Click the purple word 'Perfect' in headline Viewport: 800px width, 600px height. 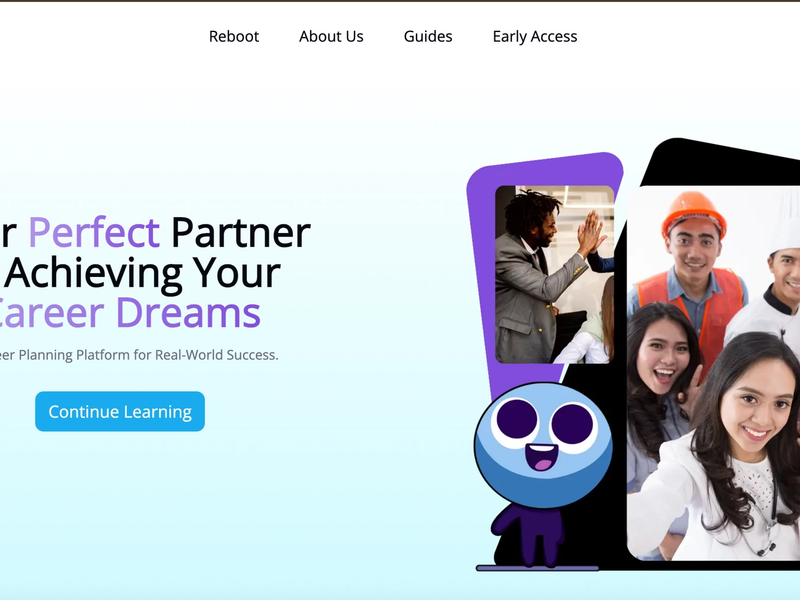pyautogui.click(x=94, y=233)
